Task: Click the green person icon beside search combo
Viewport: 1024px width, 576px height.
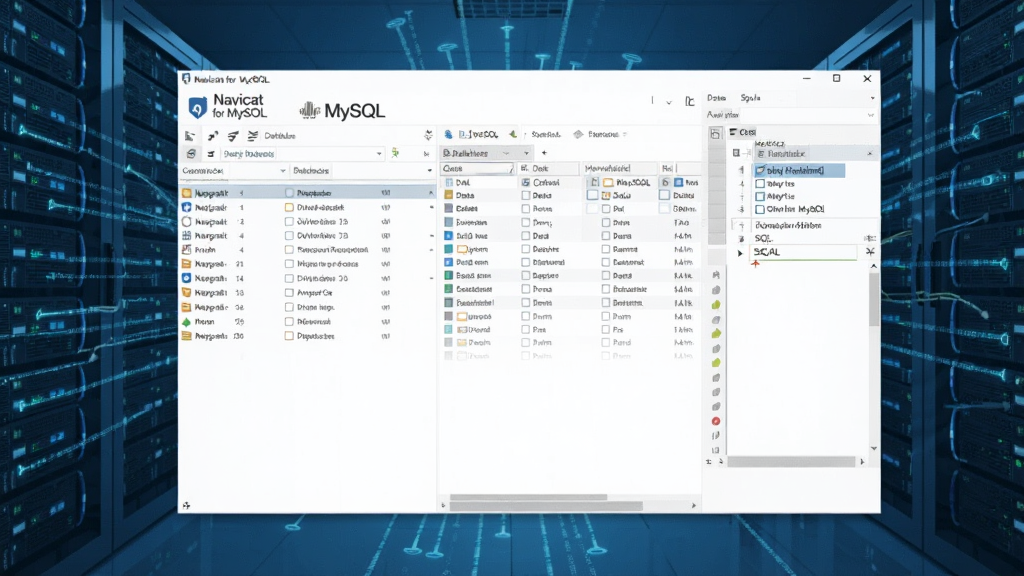Action: (x=395, y=153)
